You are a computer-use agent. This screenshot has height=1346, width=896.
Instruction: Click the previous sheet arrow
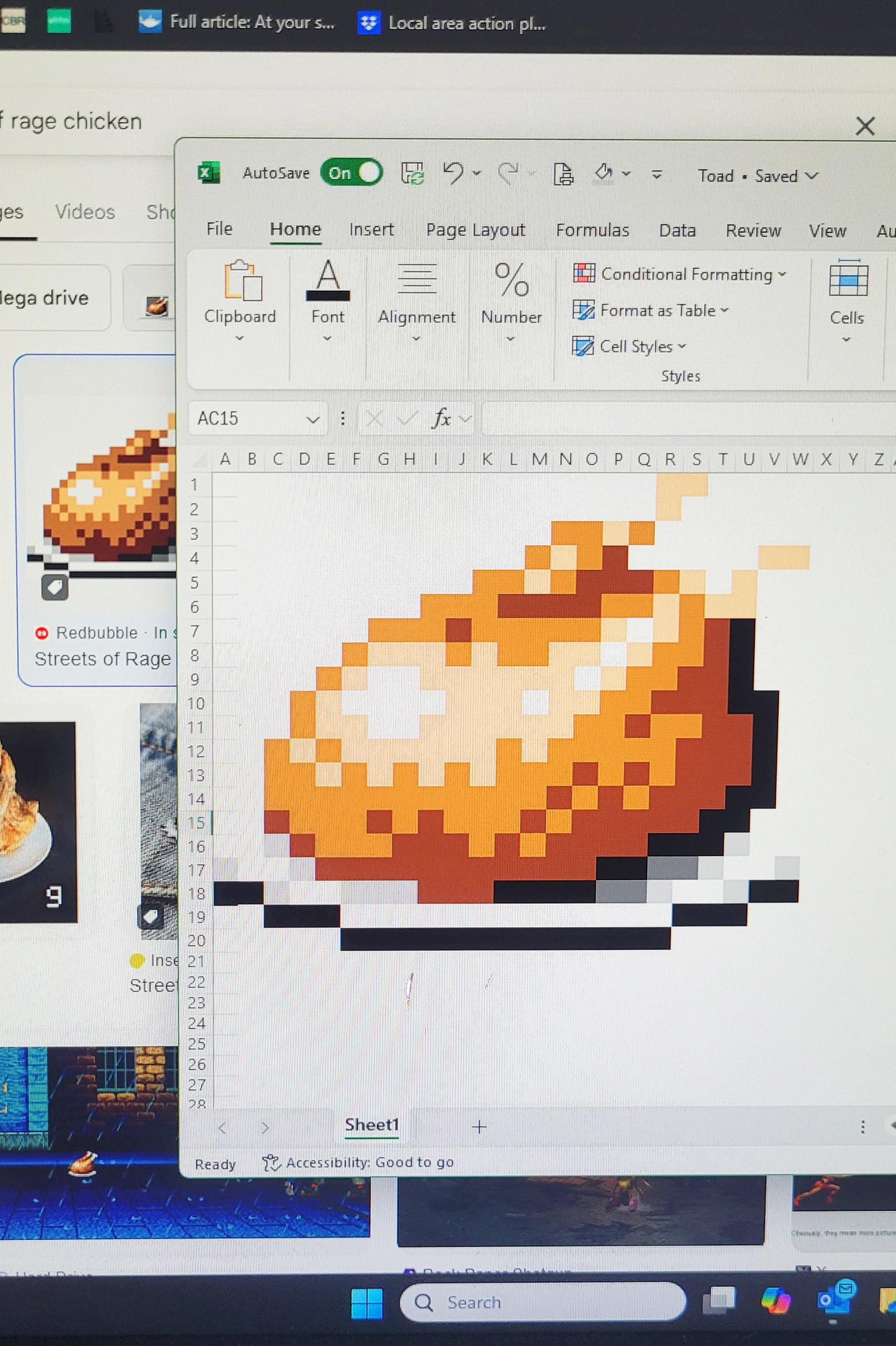pyautogui.click(x=222, y=1127)
